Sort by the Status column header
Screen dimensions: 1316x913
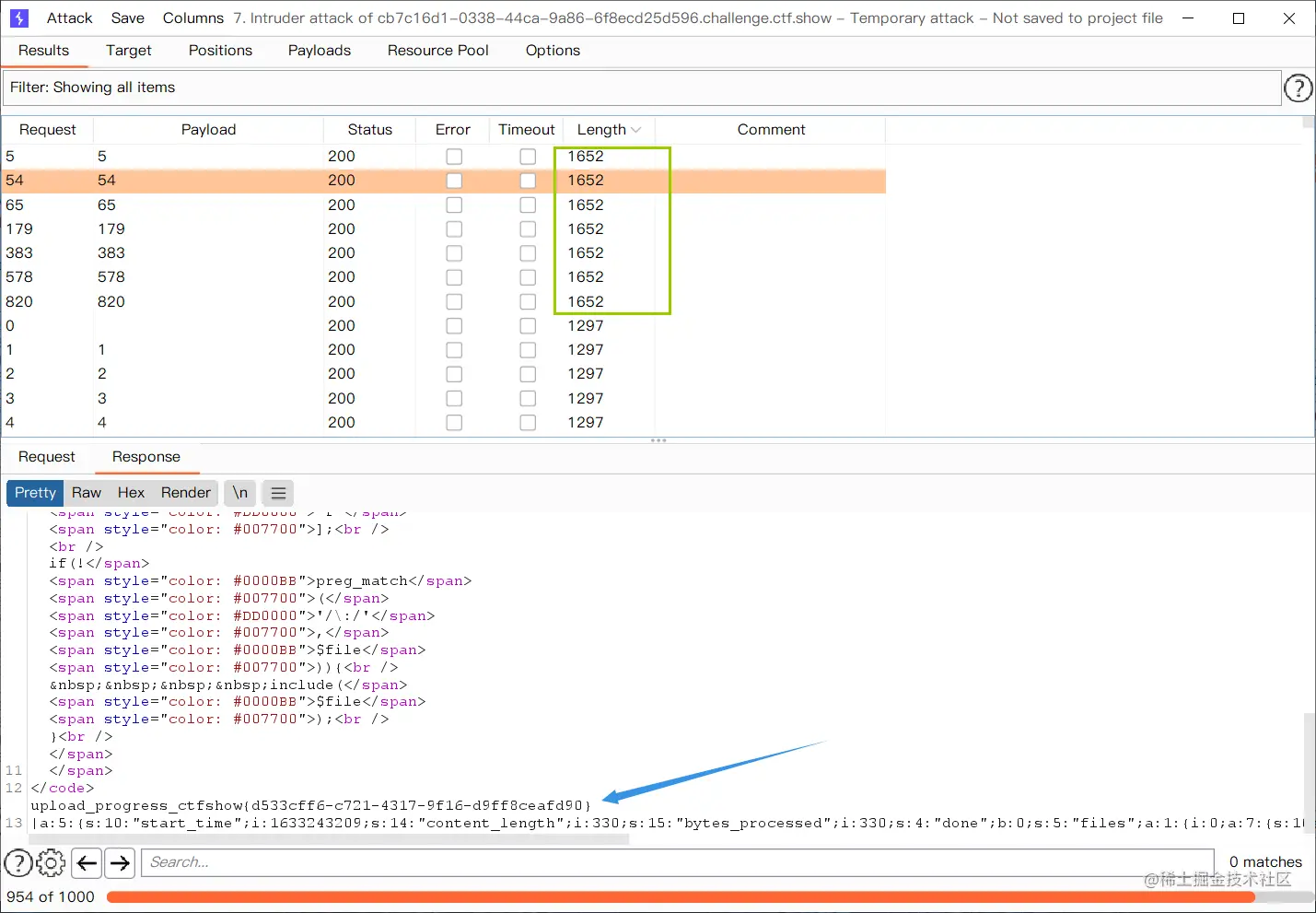click(x=369, y=130)
